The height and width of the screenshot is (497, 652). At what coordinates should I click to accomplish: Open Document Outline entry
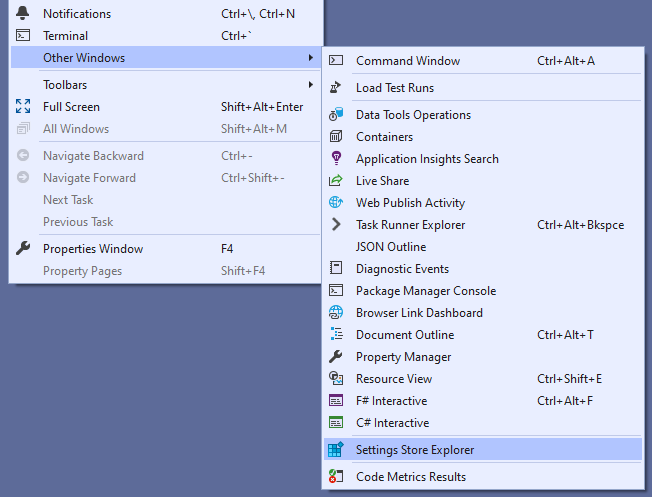pyautogui.click(x=483, y=335)
